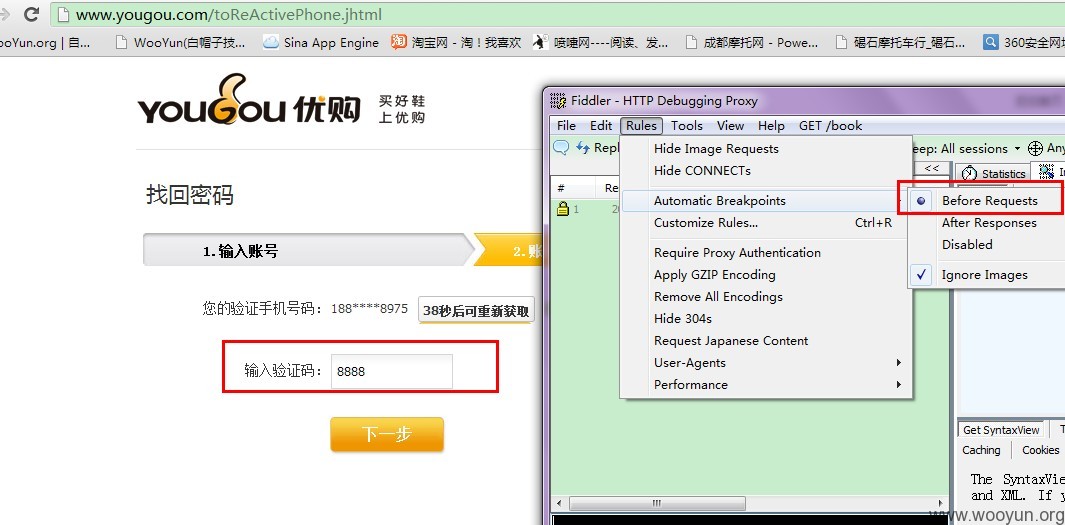1065x525 pixels.
Task: Click GET /book menu item
Action: pos(830,126)
